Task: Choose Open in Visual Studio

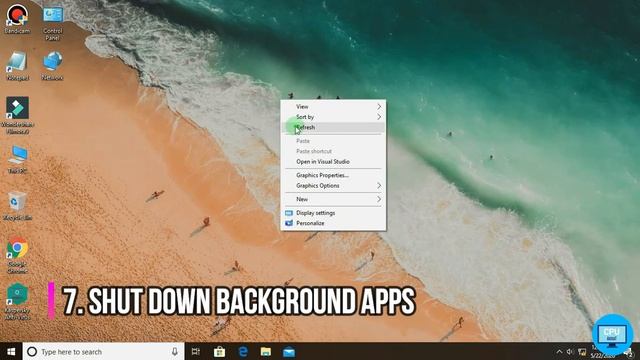Action: click(x=333, y=162)
